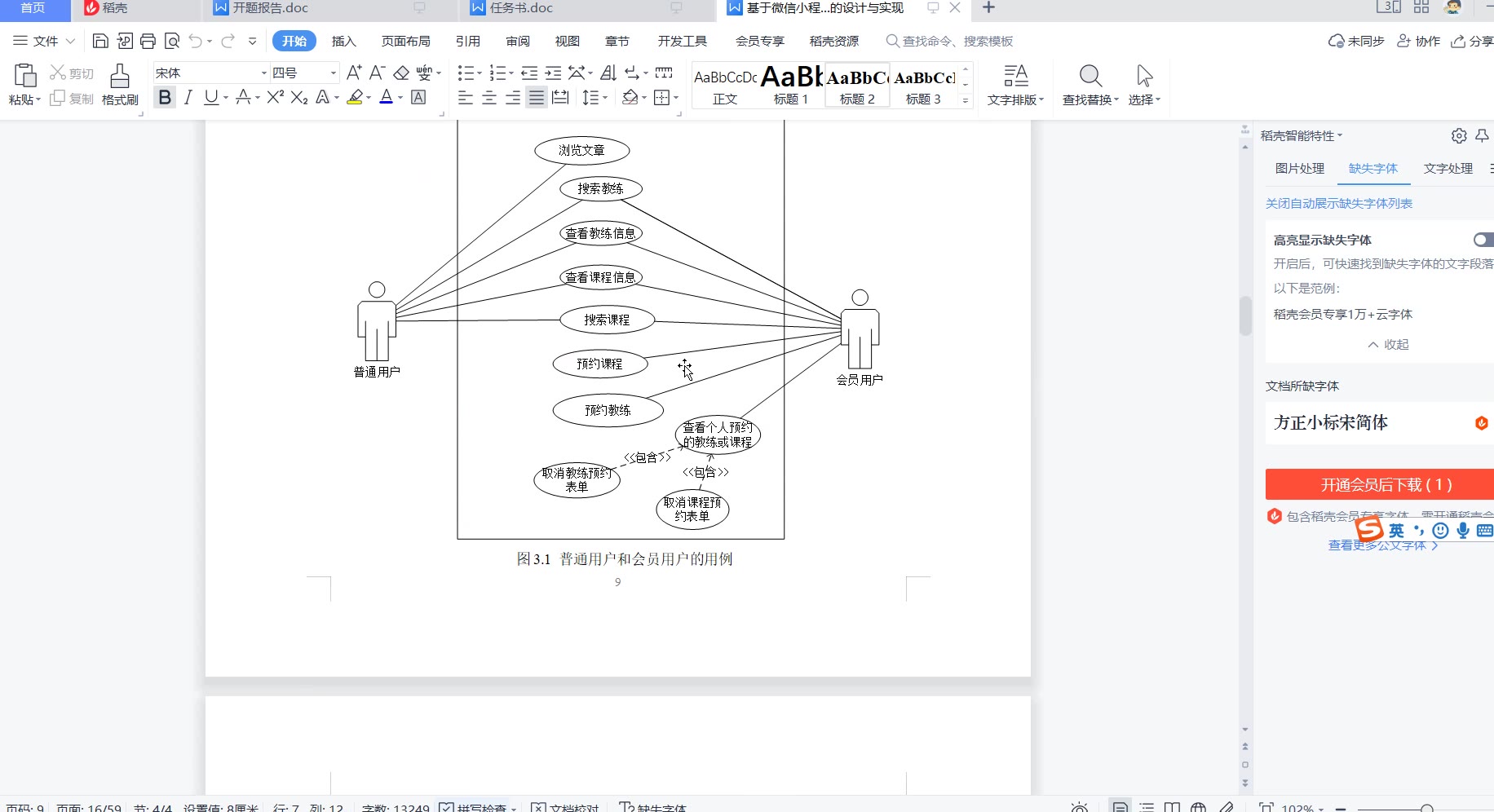Expand the font size dropdown showing 四号
This screenshot has width=1494, height=812.
pos(333,73)
